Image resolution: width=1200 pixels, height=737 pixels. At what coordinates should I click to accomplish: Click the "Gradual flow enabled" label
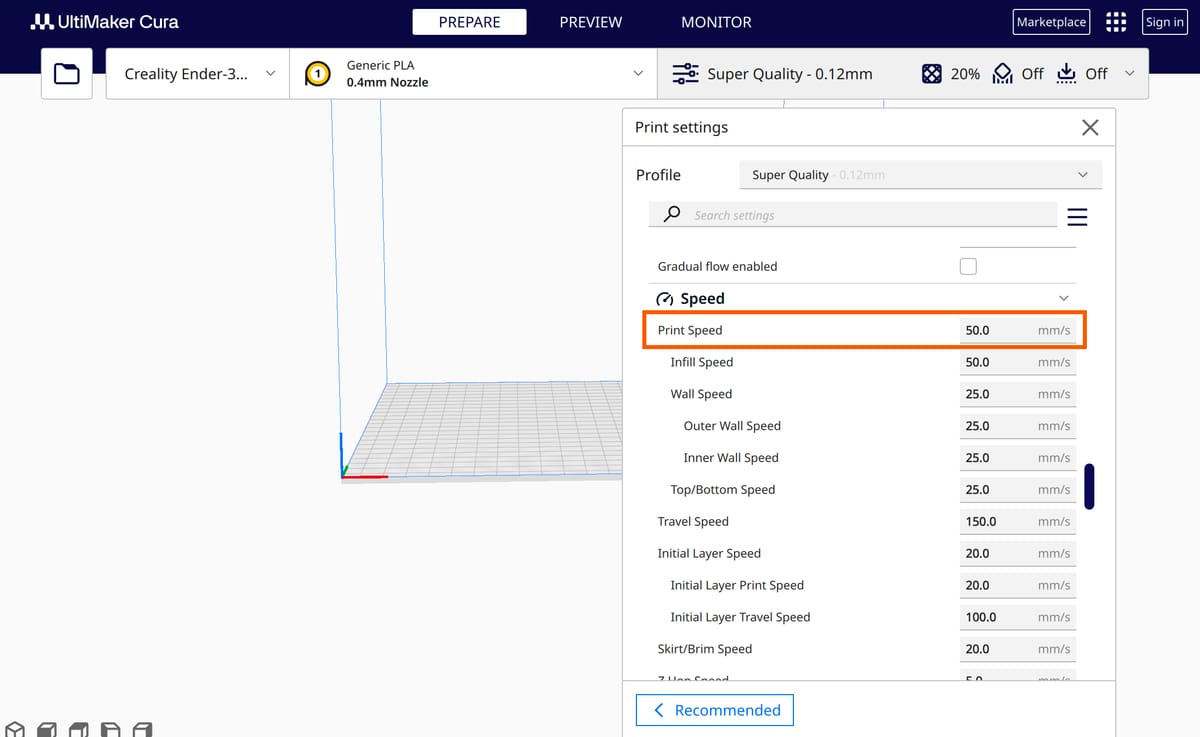[717, 267]
